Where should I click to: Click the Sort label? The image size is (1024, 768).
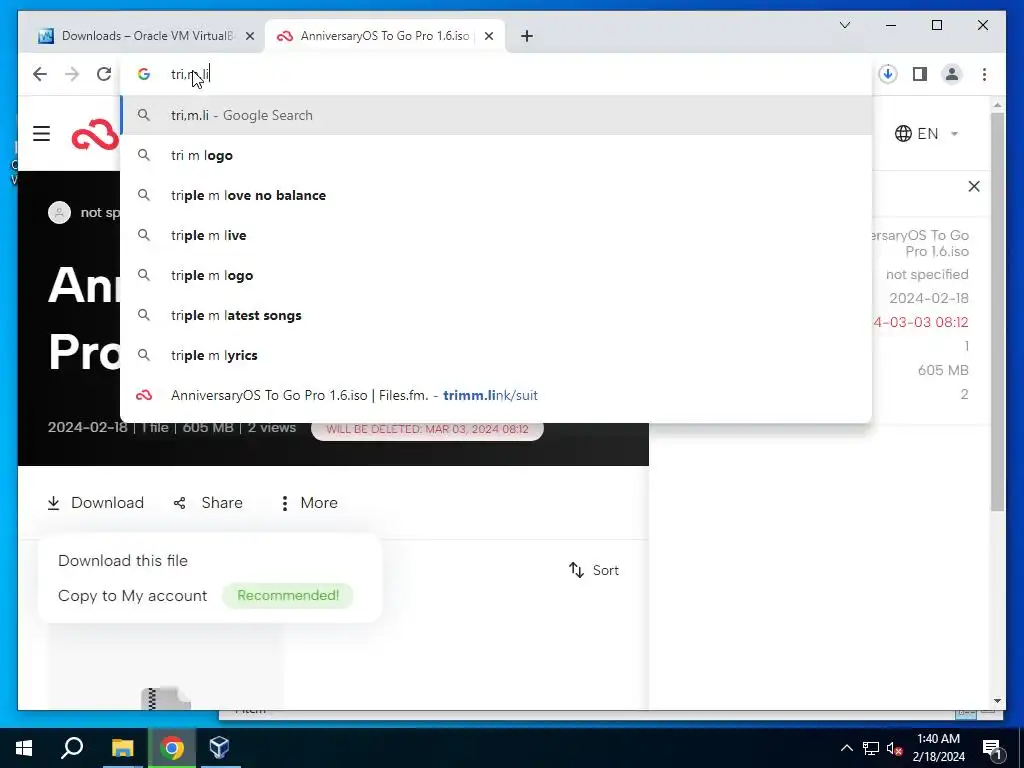[x=605, y=570]
